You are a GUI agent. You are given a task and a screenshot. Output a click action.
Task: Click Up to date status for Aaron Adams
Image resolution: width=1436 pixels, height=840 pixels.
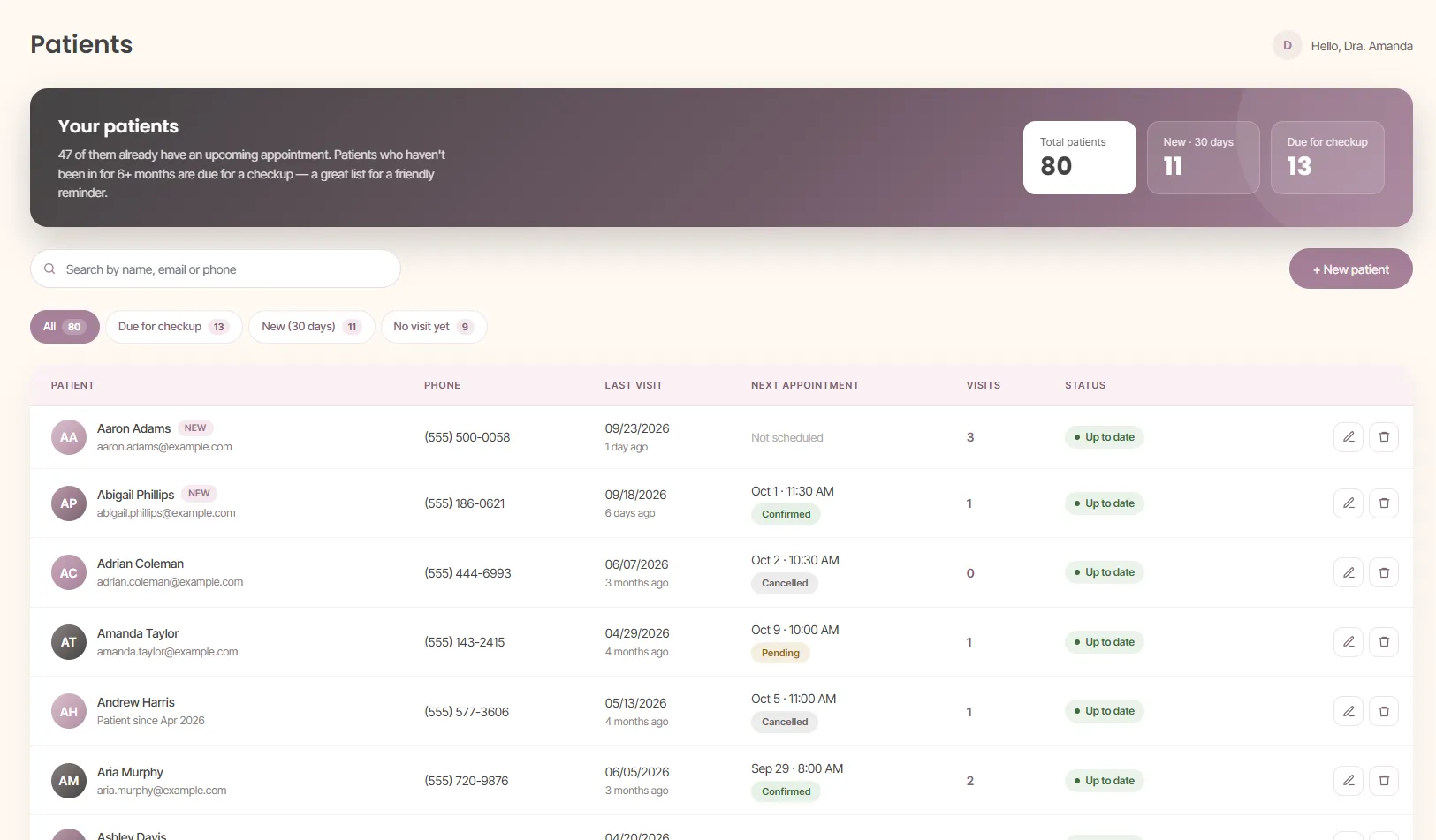(1105, 437)
